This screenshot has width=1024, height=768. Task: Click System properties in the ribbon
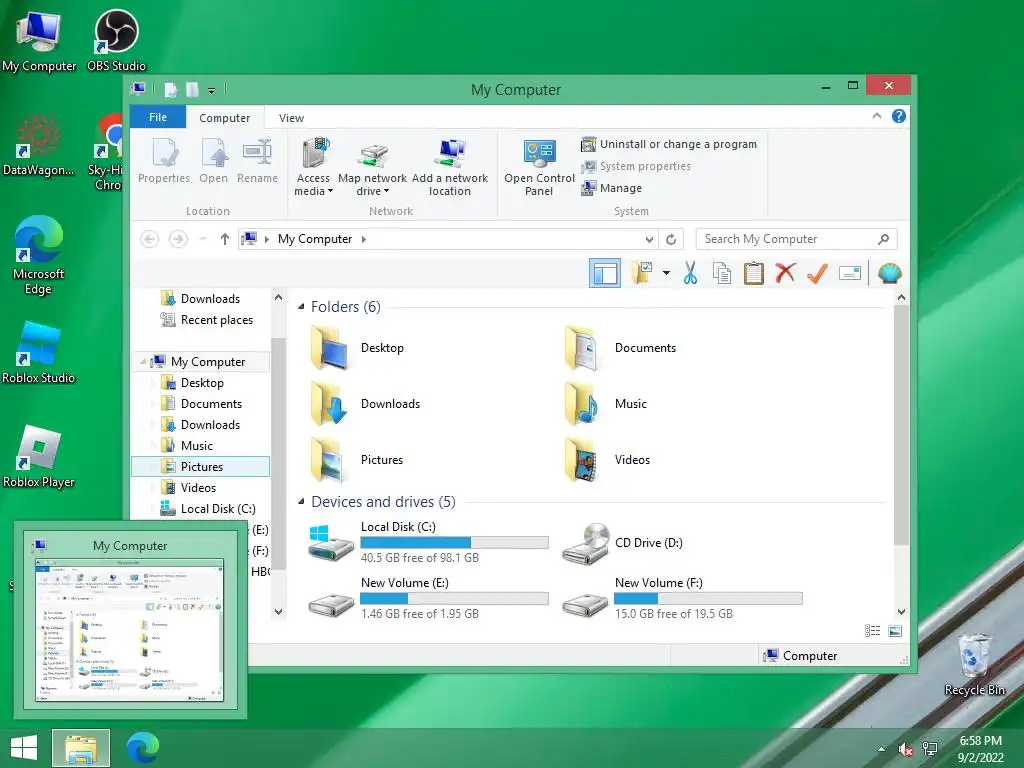[x=636, y=166]
